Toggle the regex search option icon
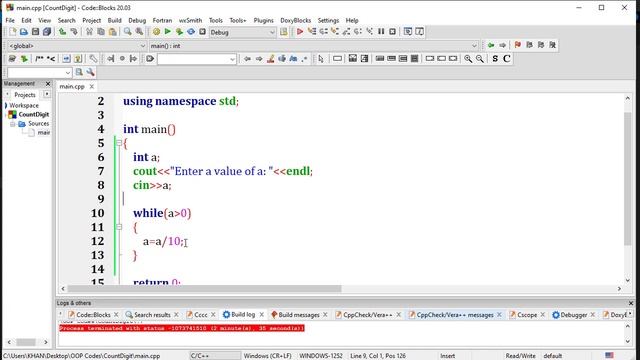 pyautogui.click(x=304, y=59)
